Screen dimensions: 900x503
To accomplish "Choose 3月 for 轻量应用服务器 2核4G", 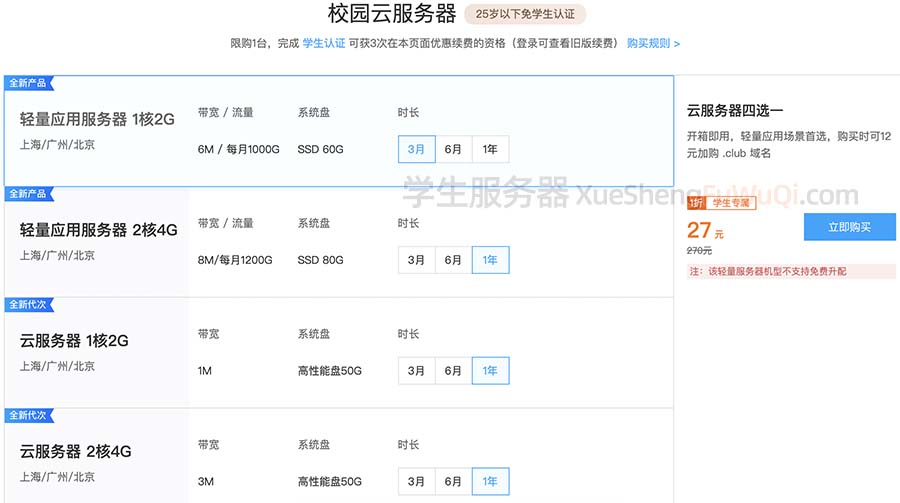I will click(x=416, y=260).
